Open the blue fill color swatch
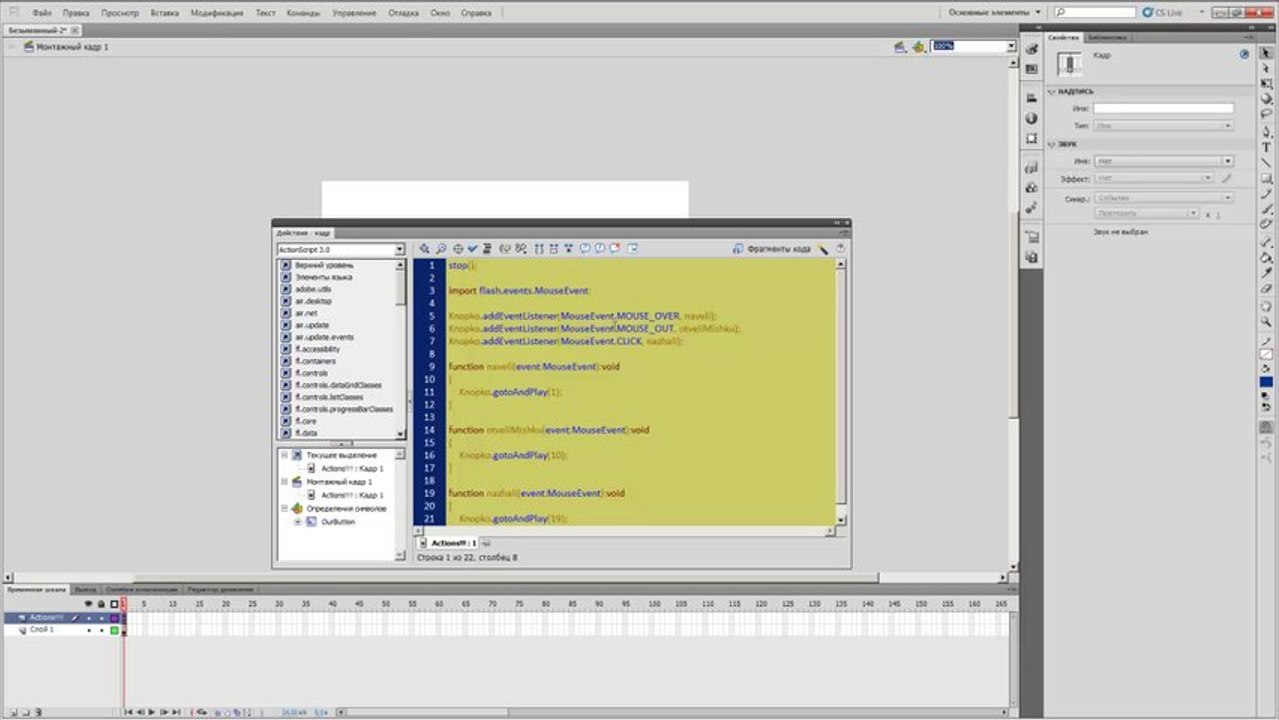The height and width of the screenshot is (720, 1279). click(x=1266, y=382)
